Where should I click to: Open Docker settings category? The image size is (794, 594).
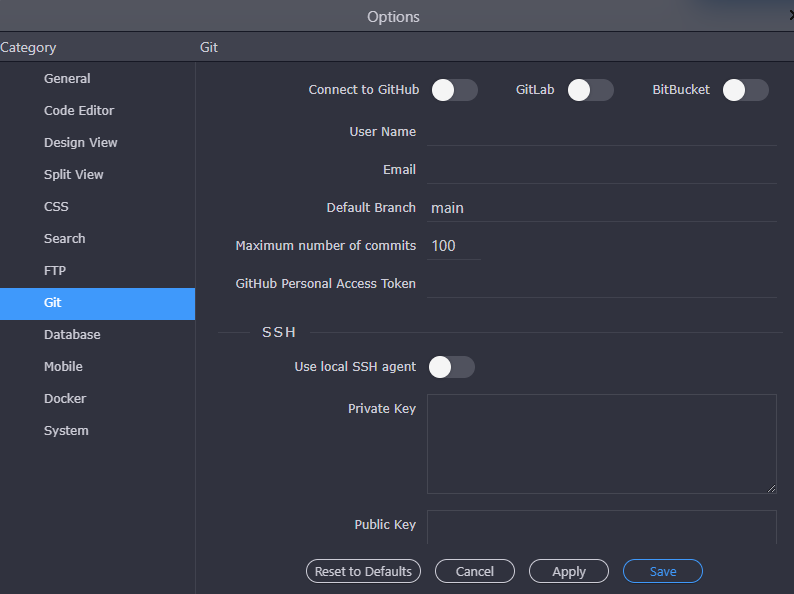tap(65, 399)
